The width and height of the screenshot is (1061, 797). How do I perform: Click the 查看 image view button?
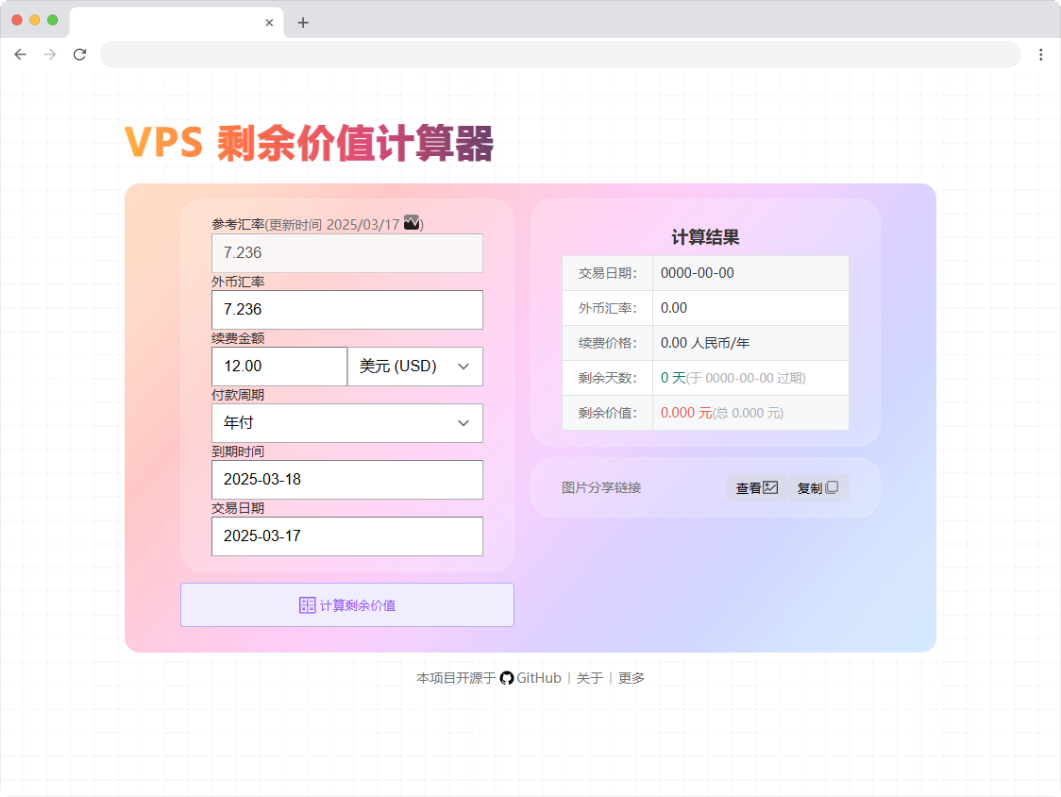pos(756,488)
